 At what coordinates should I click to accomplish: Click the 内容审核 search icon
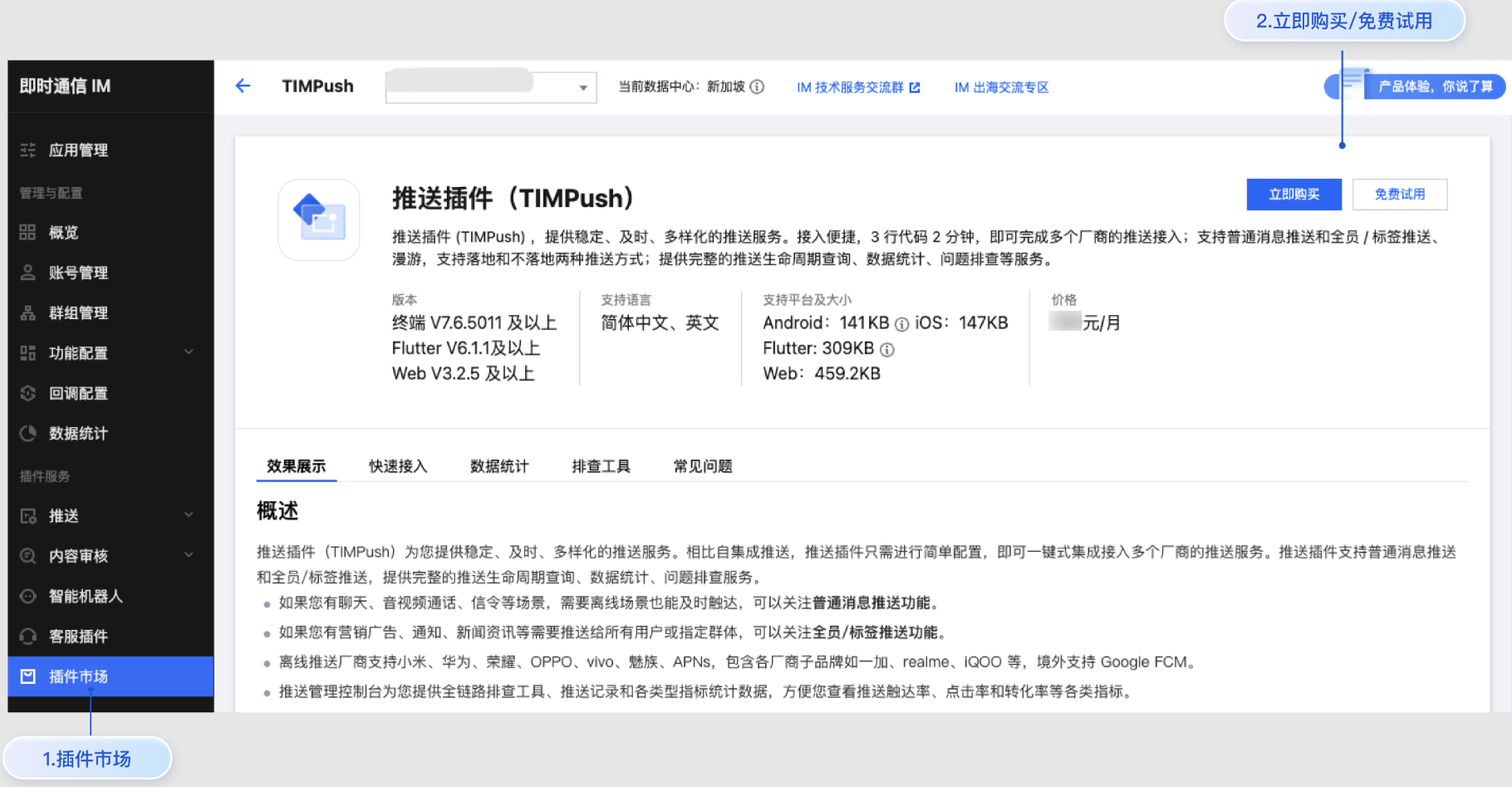tap(27, 555)
